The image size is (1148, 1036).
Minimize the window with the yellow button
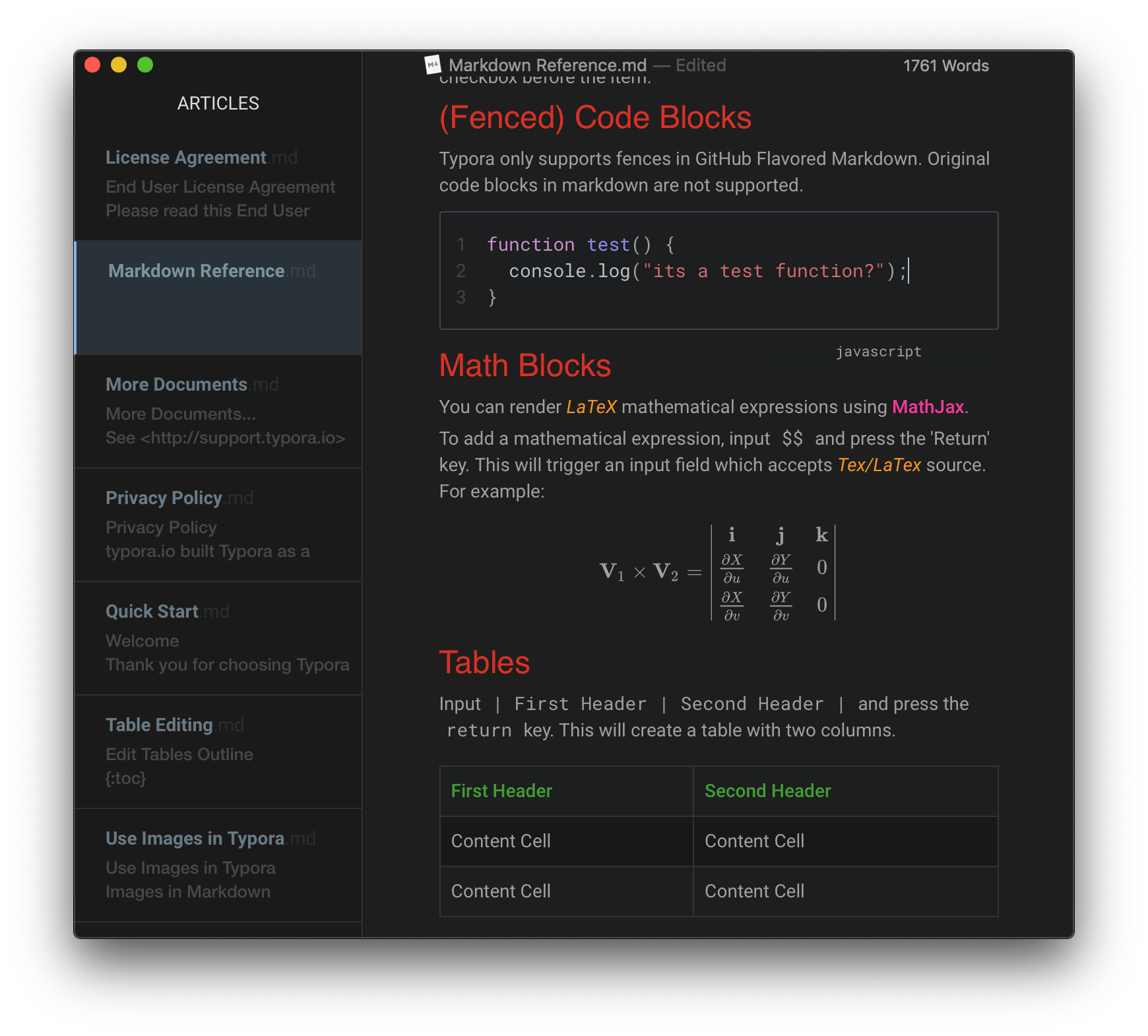(119, 65)
